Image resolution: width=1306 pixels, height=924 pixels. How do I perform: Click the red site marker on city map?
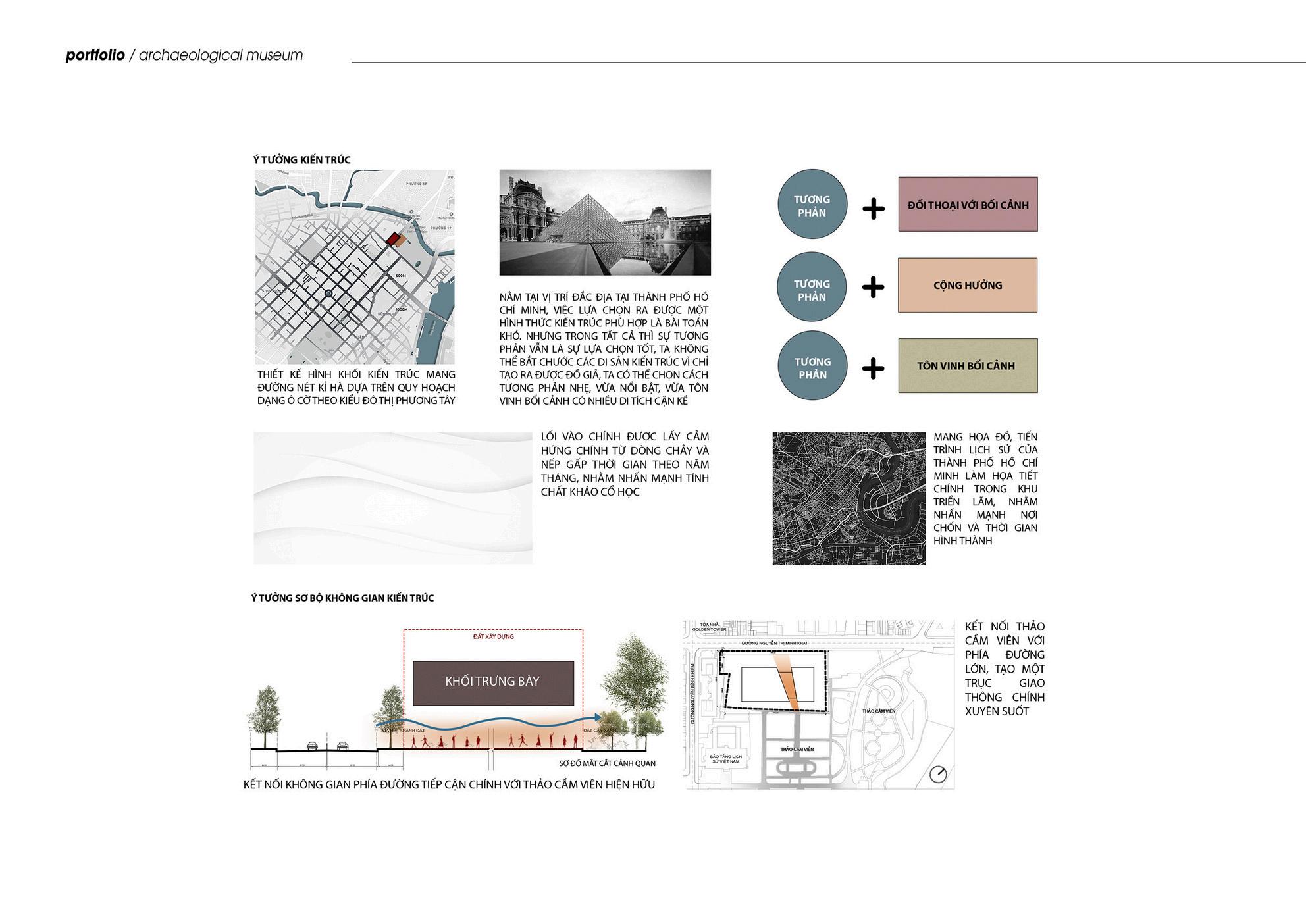click(x=393, y=240)
